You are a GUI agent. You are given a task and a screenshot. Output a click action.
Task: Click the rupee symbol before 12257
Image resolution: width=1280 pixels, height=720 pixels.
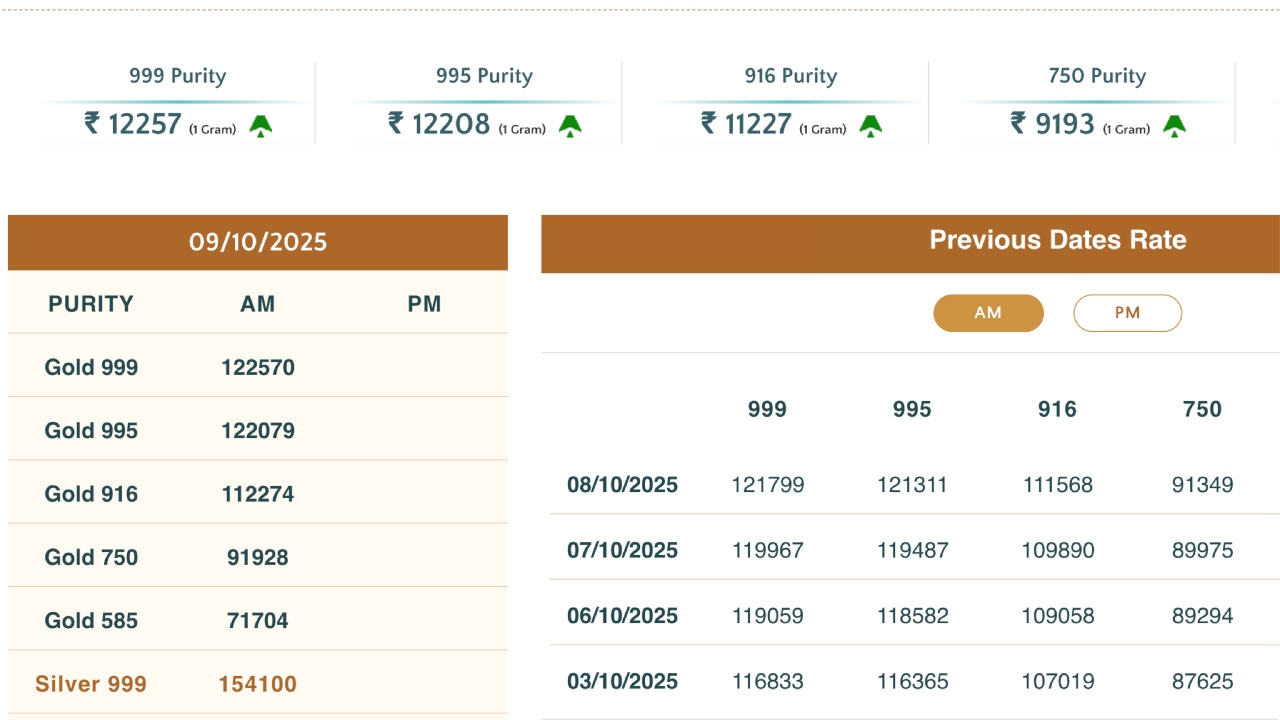[x=92, y=123]
